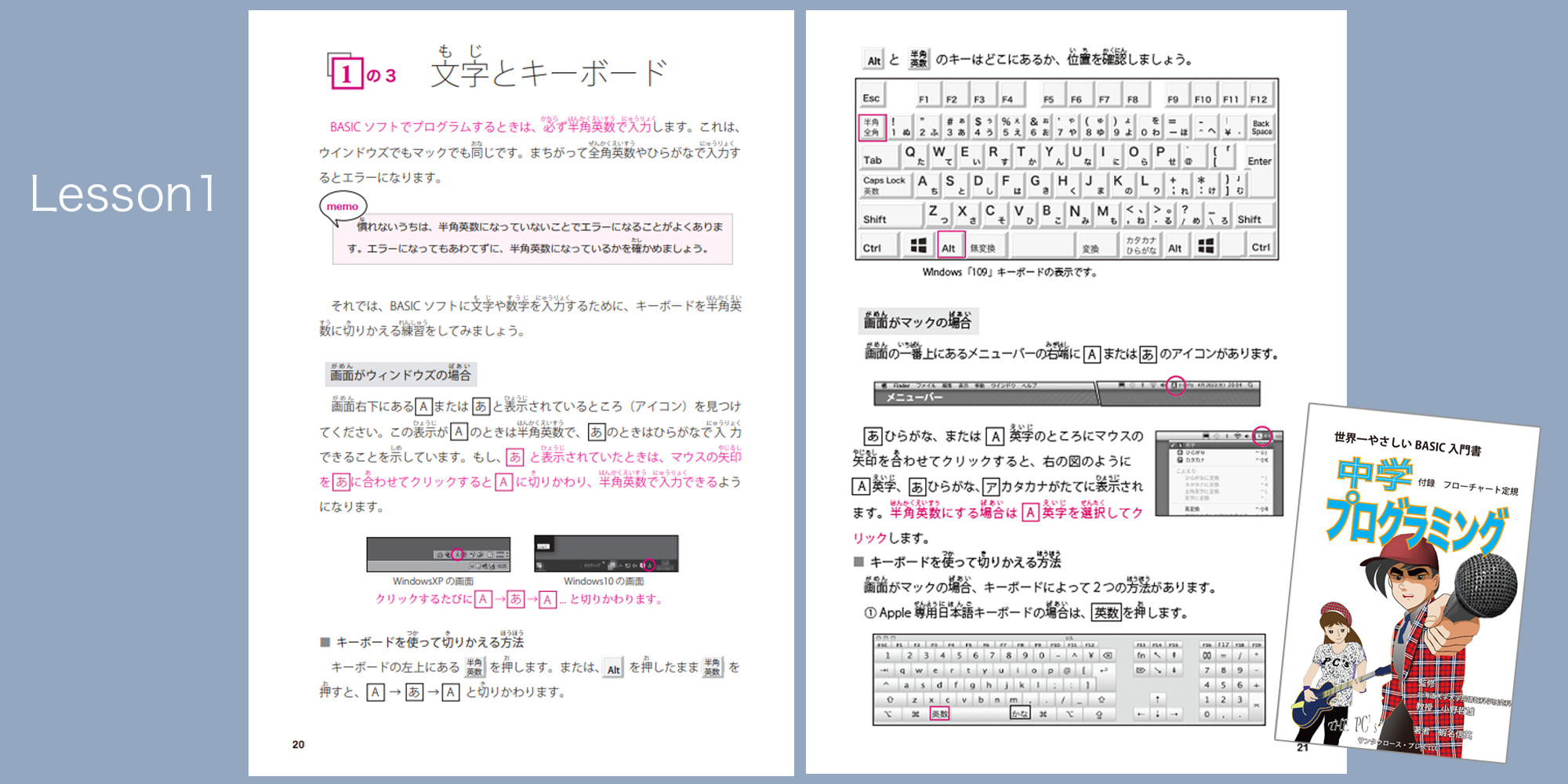Click the circled icon in Windows10 taskbar screenshot
Viewport: 1568px width, 784px height.
tap(648, 564)
